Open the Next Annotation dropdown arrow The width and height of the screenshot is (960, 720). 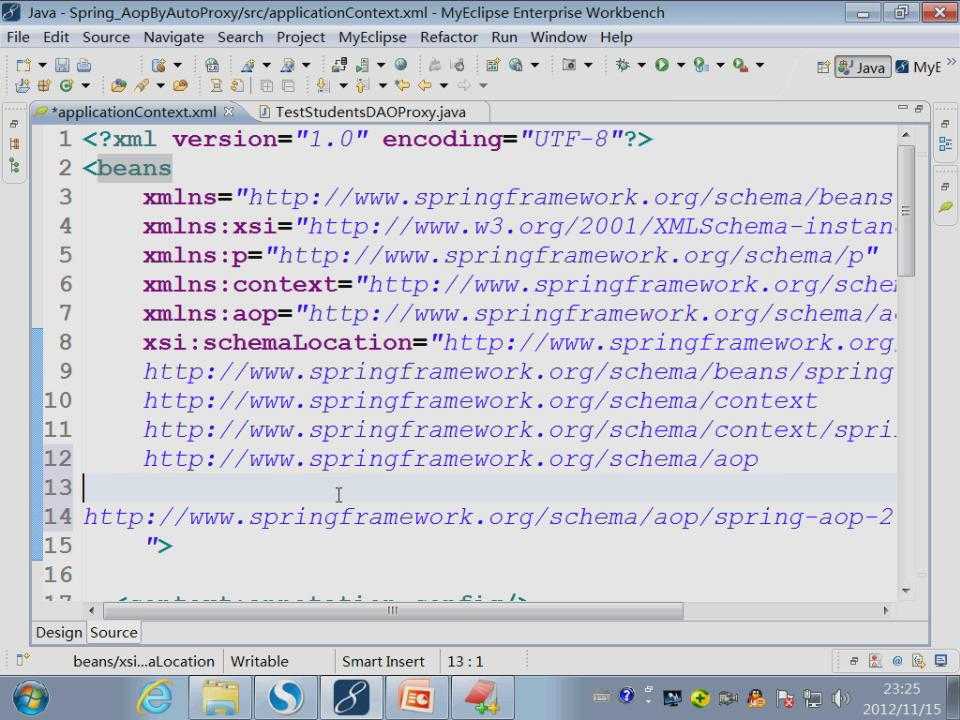coord(343,86)
